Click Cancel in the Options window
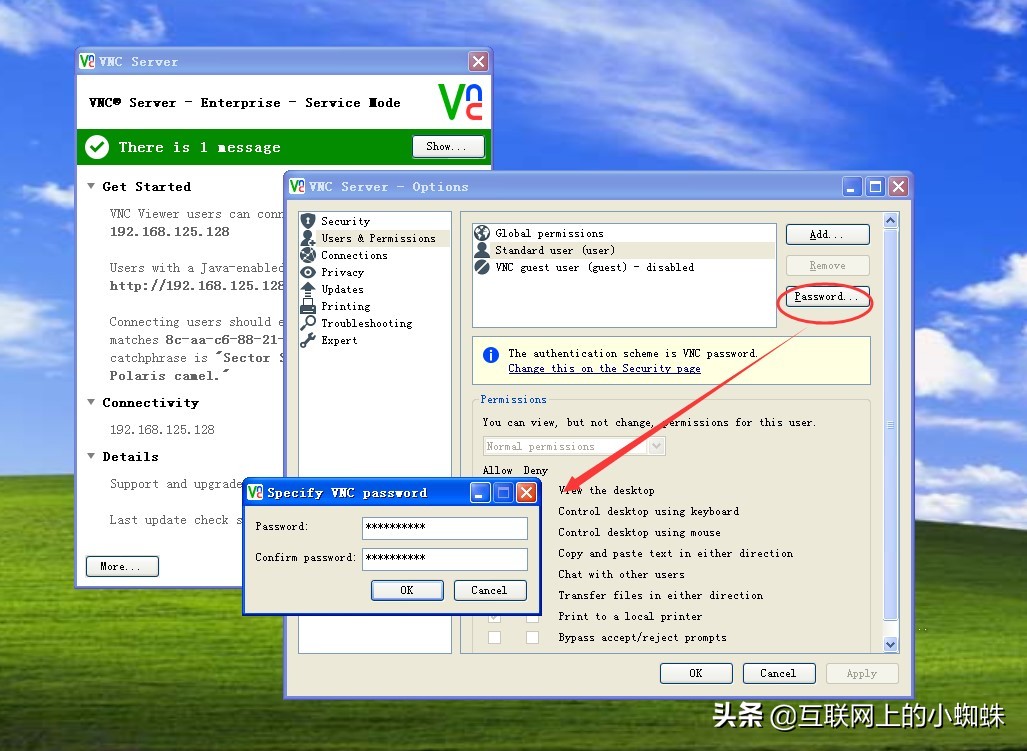1027x751 pixels. [779, 673]
